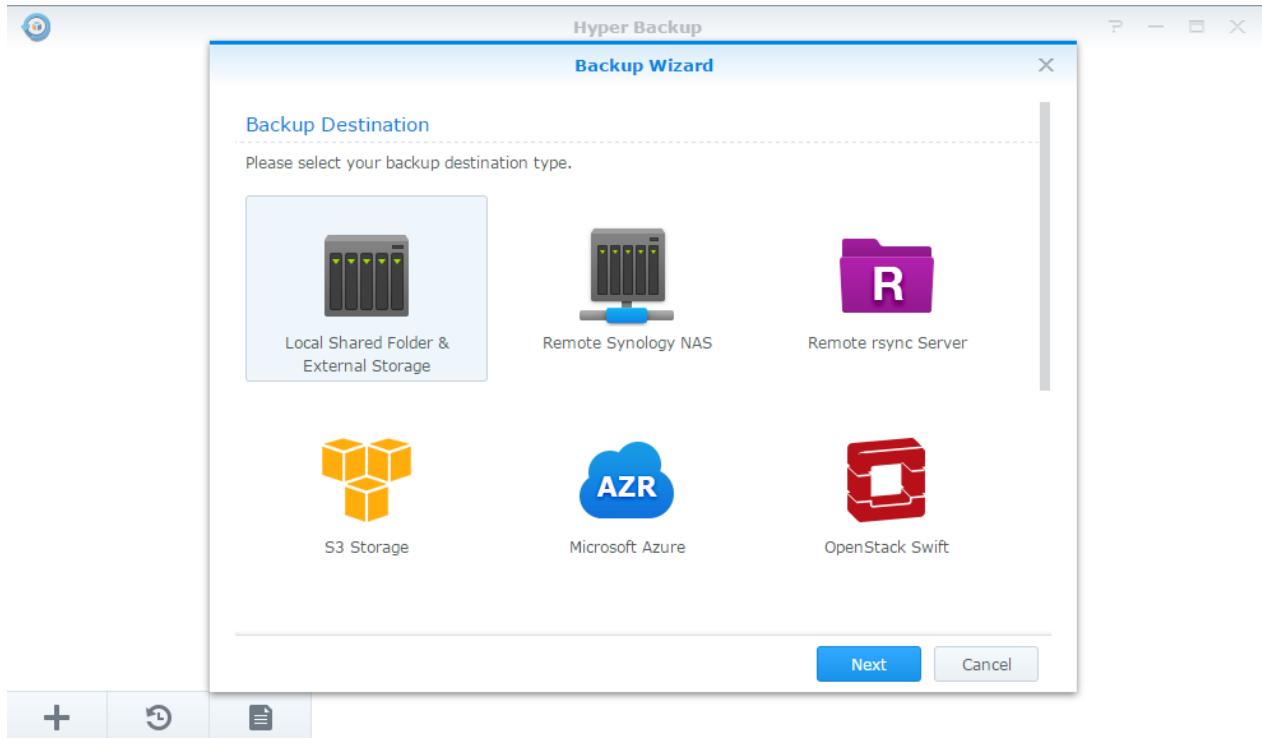The width and height of the screenshot is (1262, 740).
Task: Click the 'Microsoft Azure' label text
Action: coord(627,547)
